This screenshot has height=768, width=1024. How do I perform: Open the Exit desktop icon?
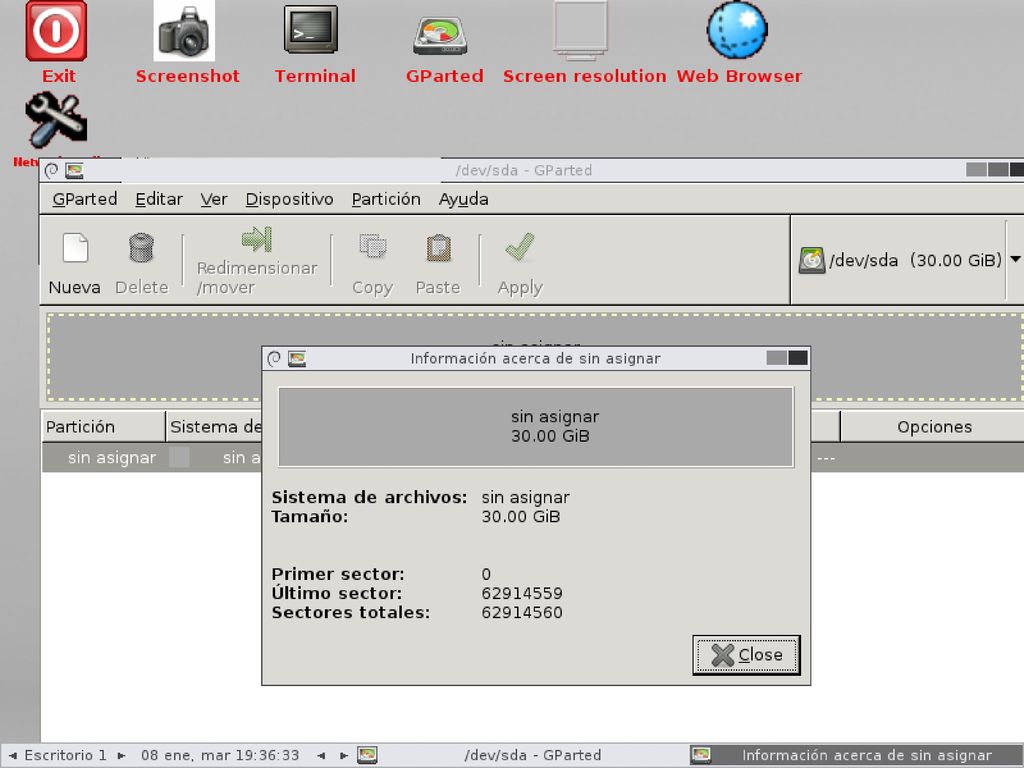[x=56, y=31]
